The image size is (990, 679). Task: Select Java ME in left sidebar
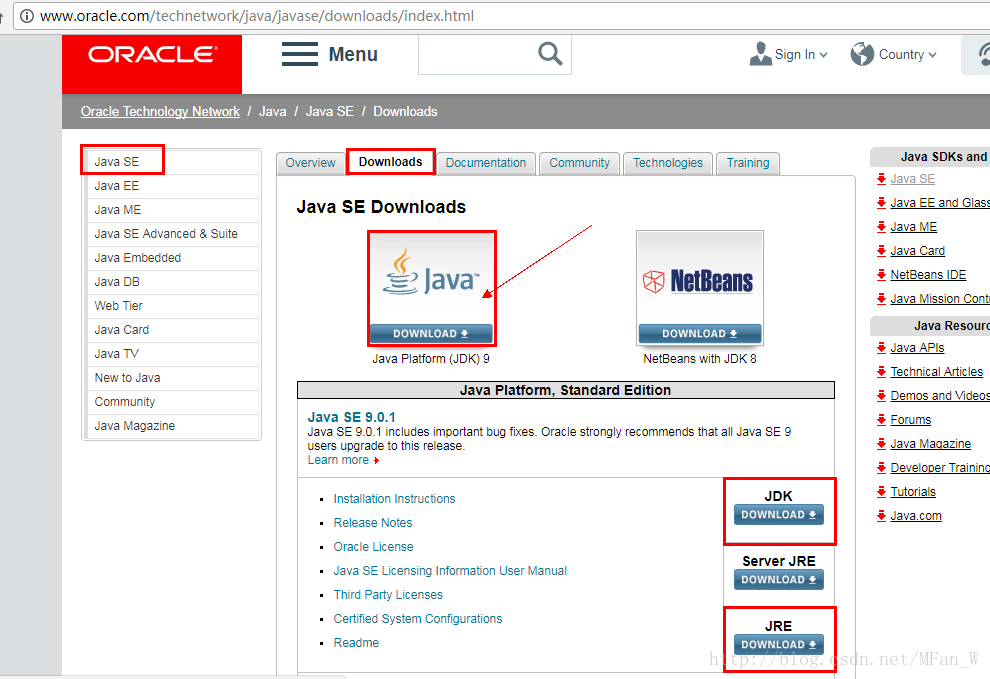(171, 210)
